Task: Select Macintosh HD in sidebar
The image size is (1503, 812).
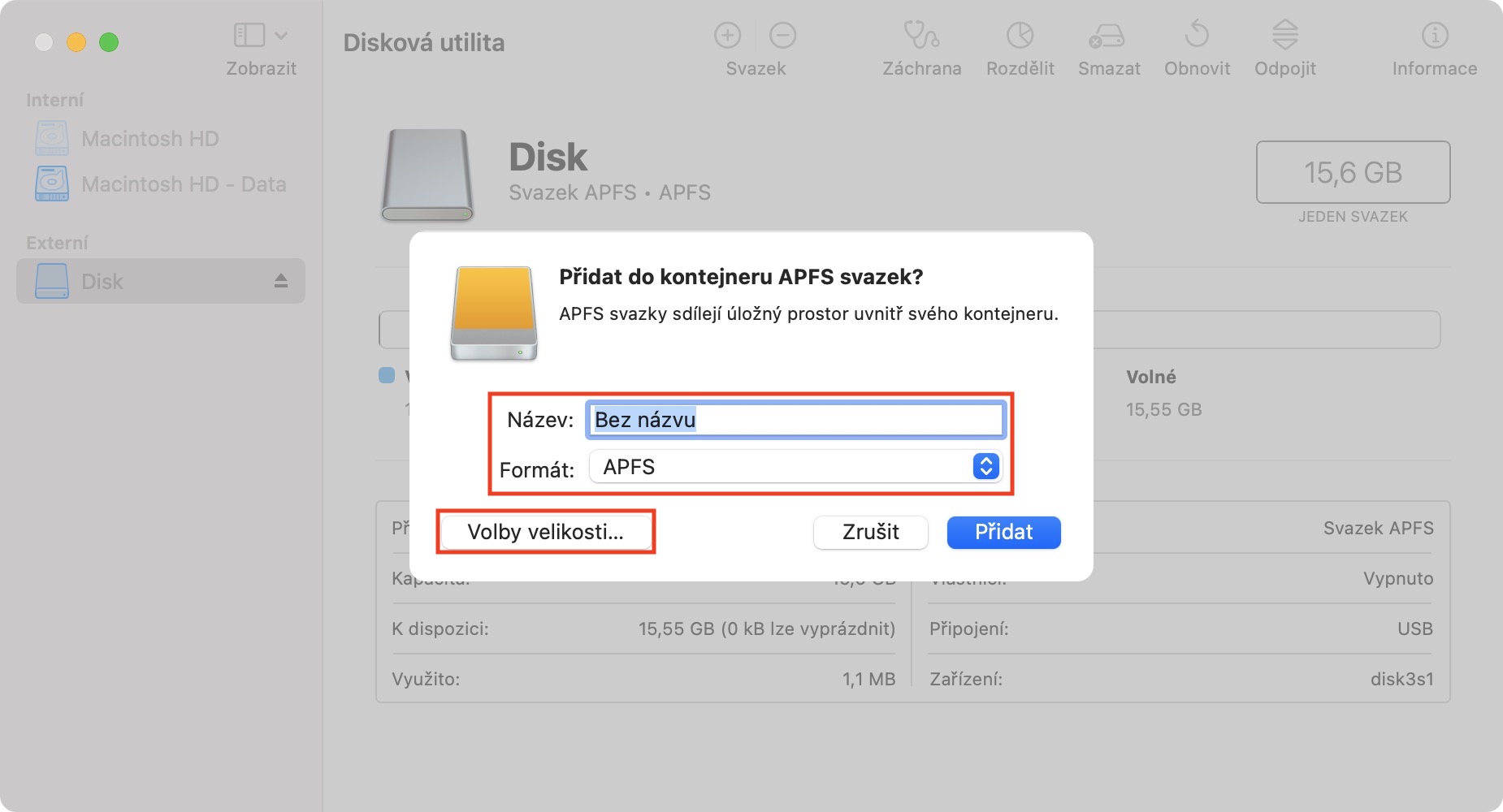Action: 149,139
